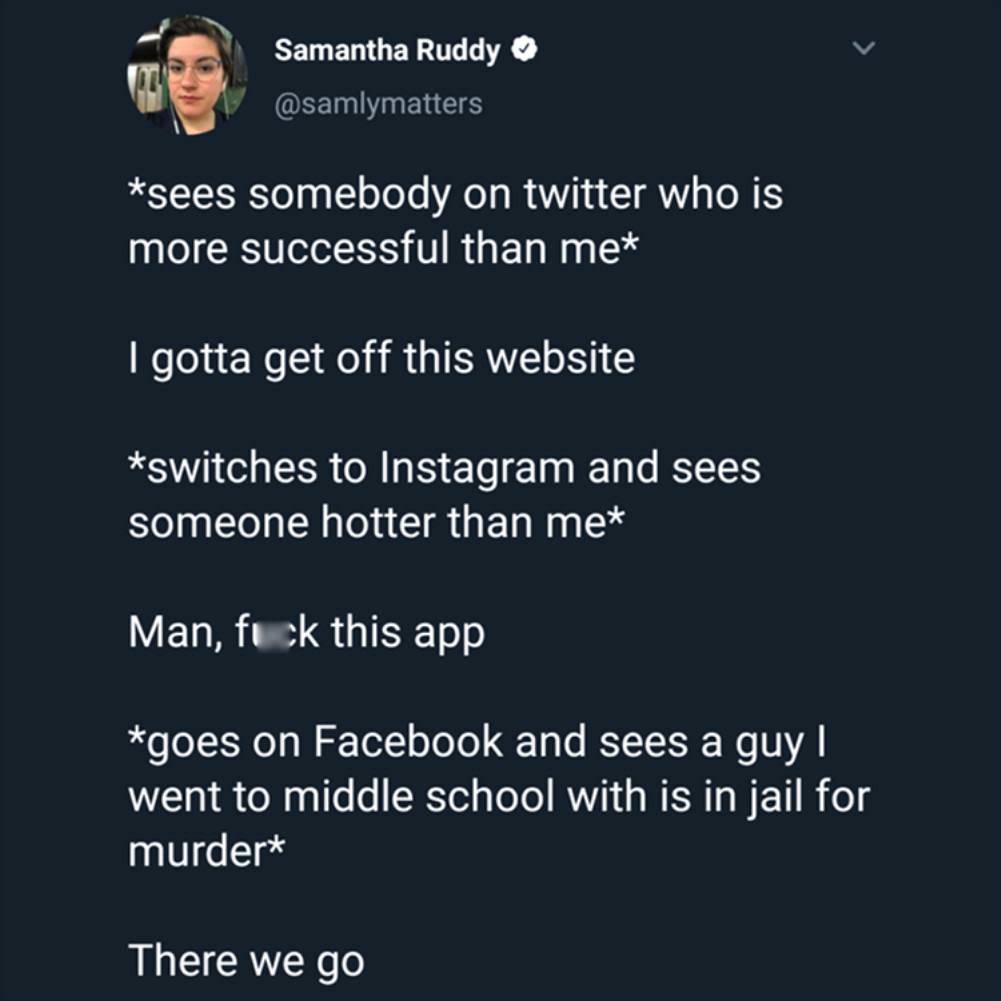Image resolution: width=1001 pixels, height=1001 pixels.
Task: Expand the tweet options chevron
Action: click(863, 48)
